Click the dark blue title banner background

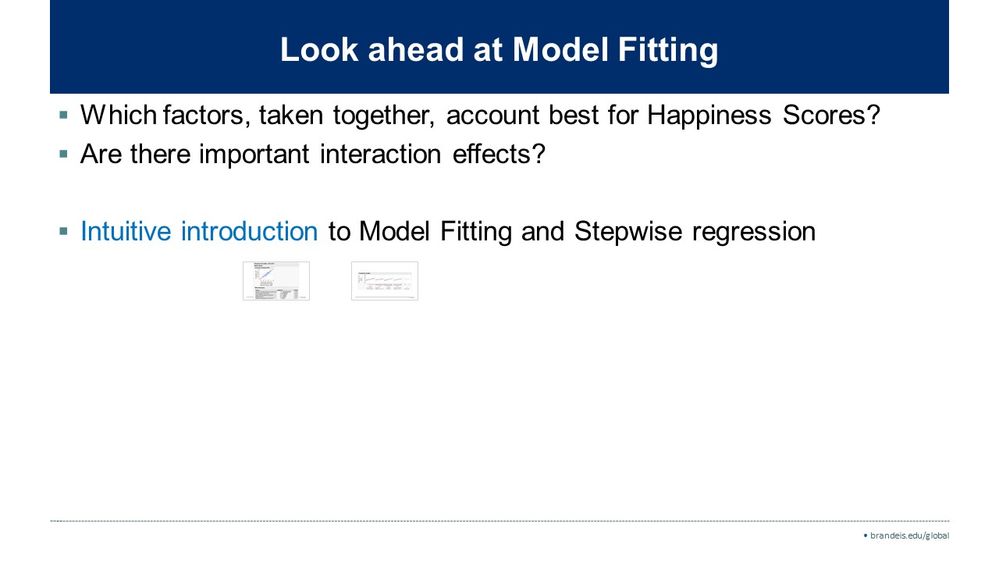(x=150, y=50)
